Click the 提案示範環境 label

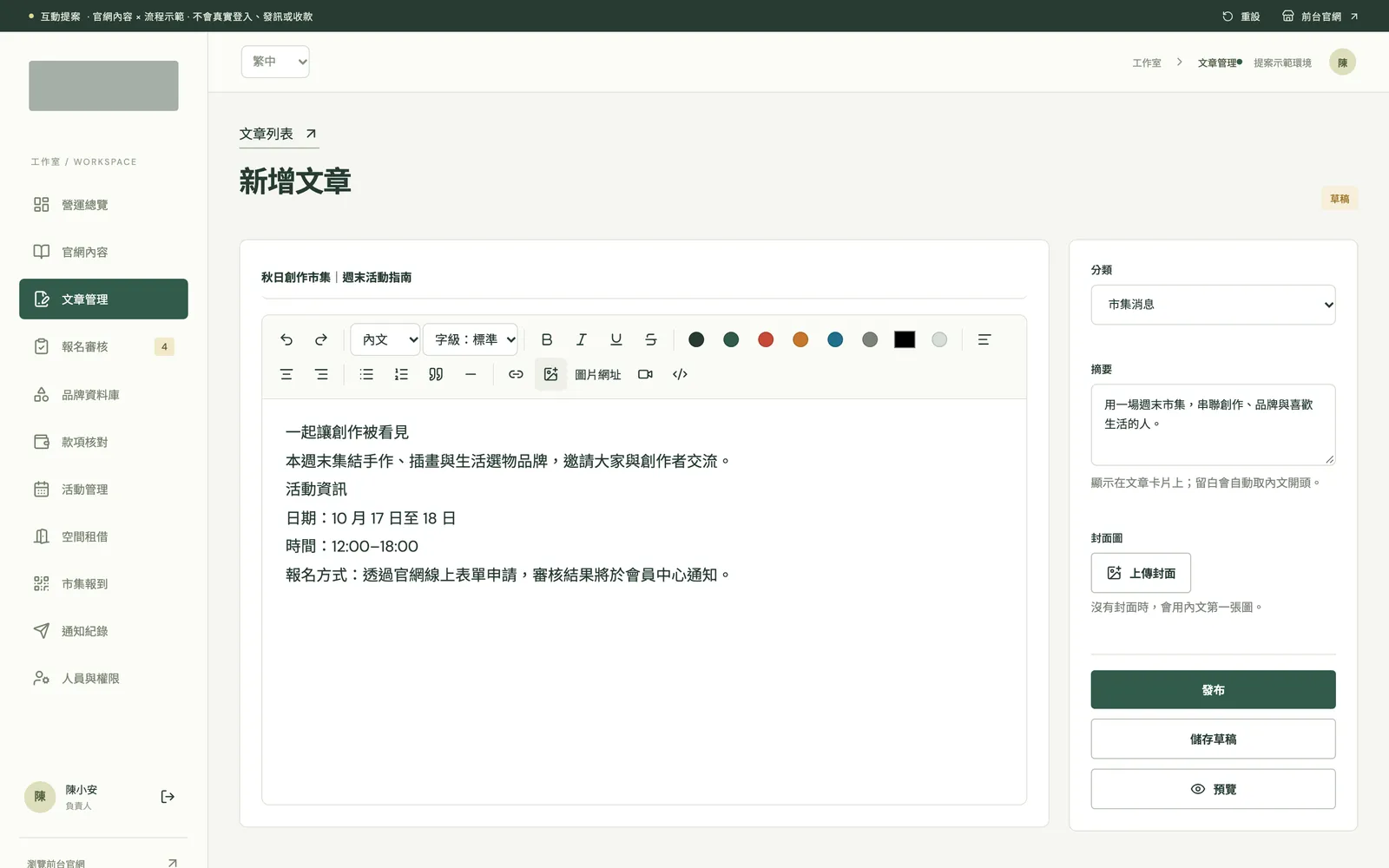coord(1282,62)
